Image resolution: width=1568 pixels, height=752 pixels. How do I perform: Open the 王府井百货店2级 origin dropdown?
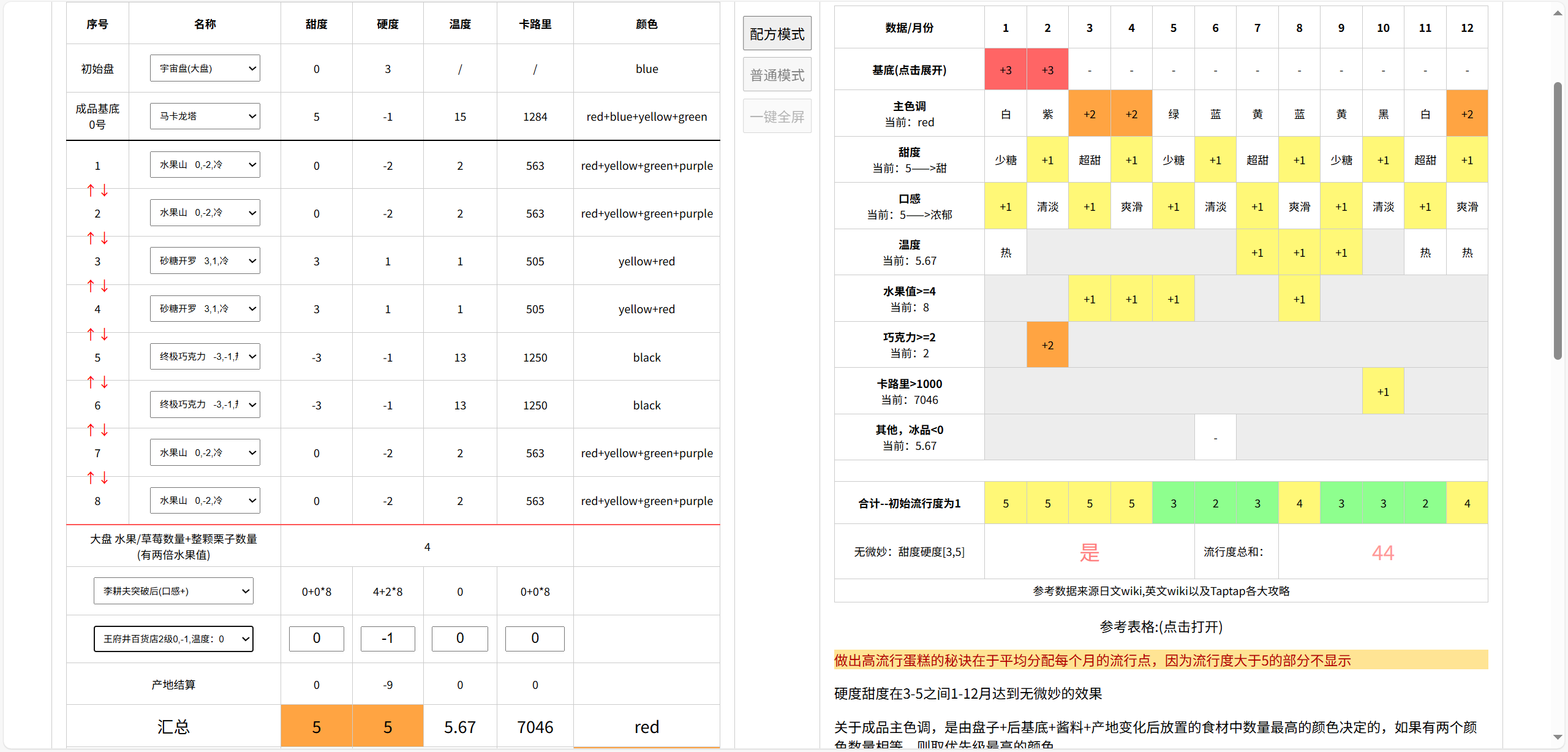click(173, 639)
